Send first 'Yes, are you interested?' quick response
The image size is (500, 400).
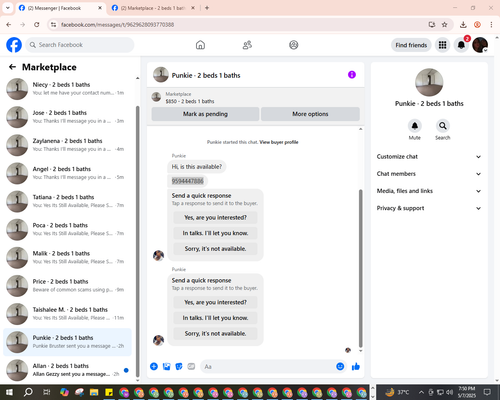[x=215, y=218]
